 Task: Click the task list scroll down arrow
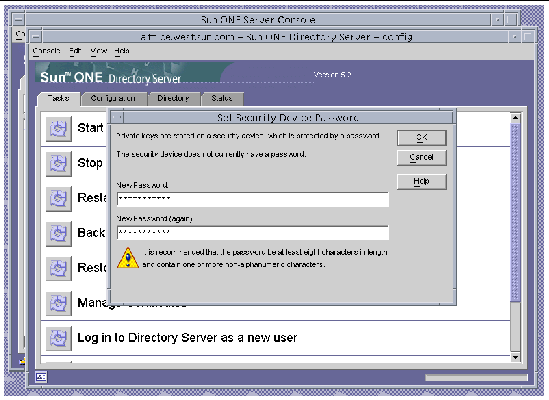pyautogui.click(x=515, y=357)
